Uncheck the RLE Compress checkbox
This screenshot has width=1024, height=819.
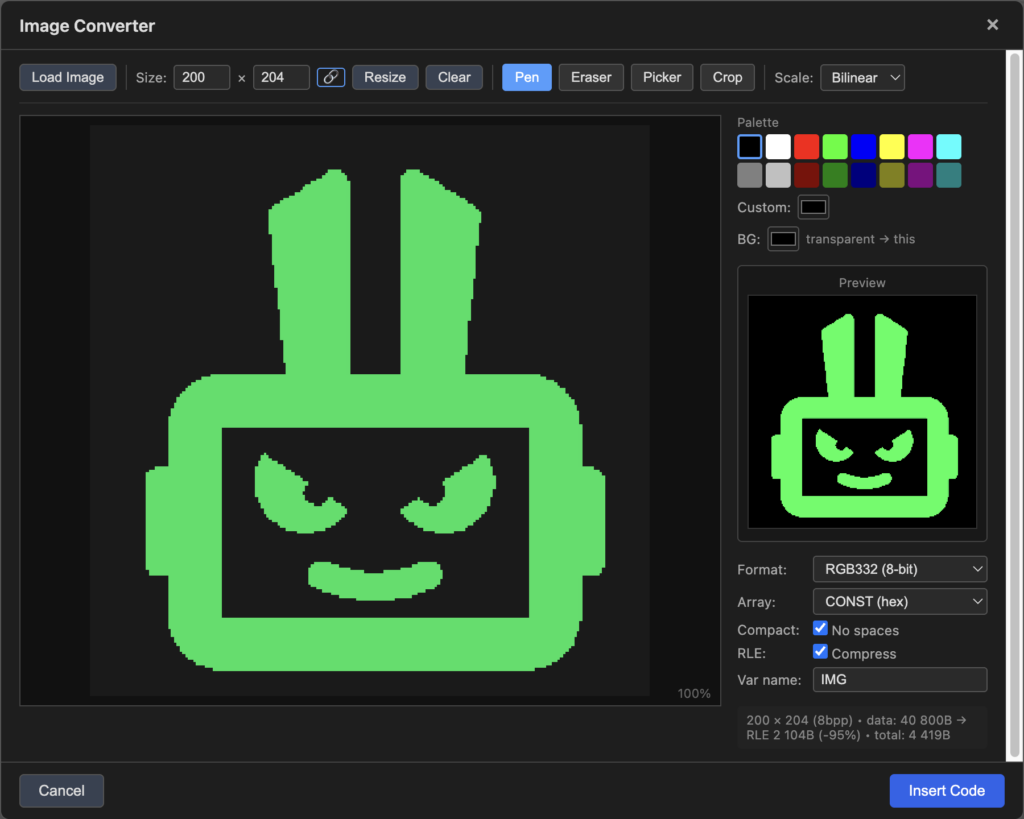point(820,652)
